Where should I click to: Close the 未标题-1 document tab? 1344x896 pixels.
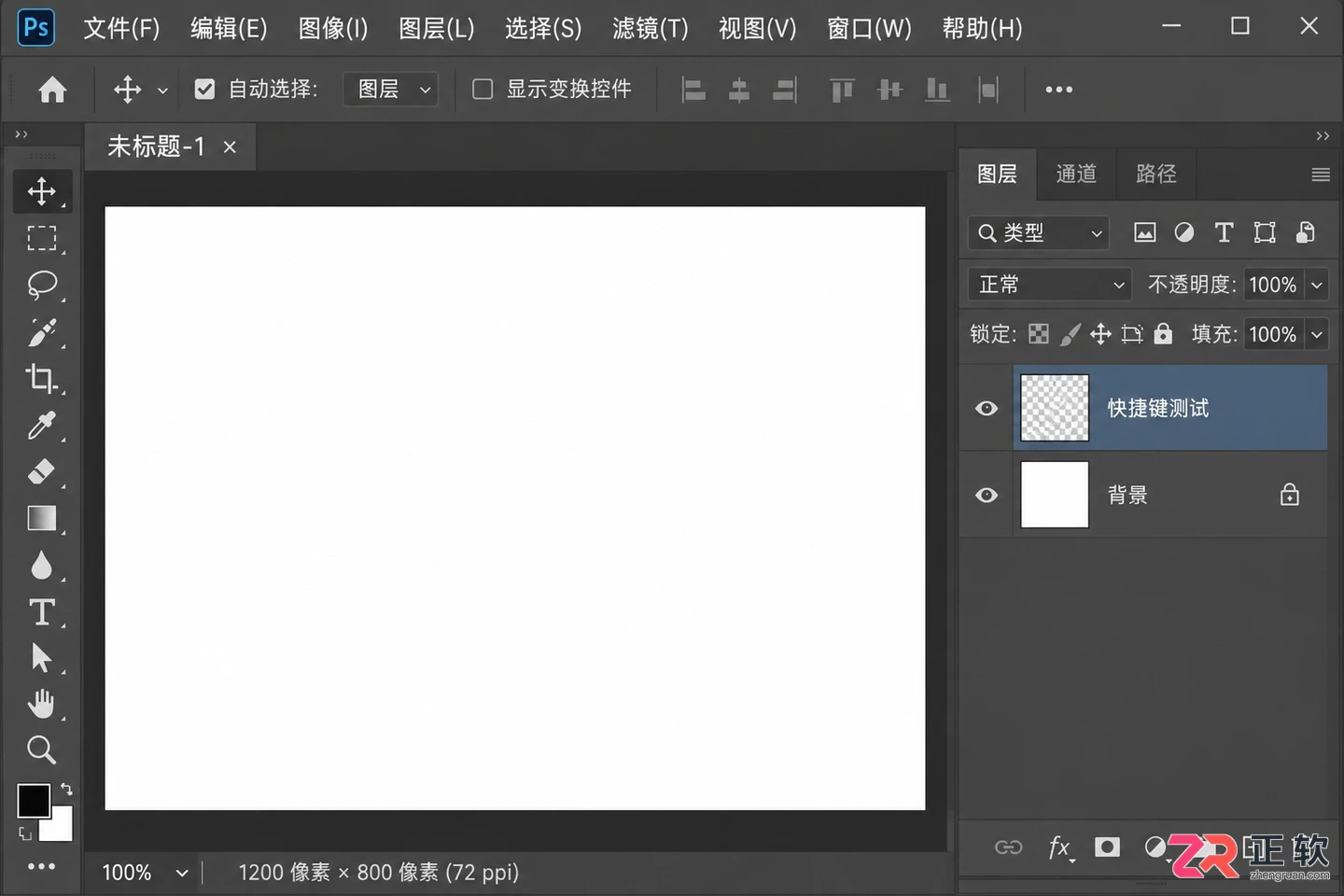230,147
